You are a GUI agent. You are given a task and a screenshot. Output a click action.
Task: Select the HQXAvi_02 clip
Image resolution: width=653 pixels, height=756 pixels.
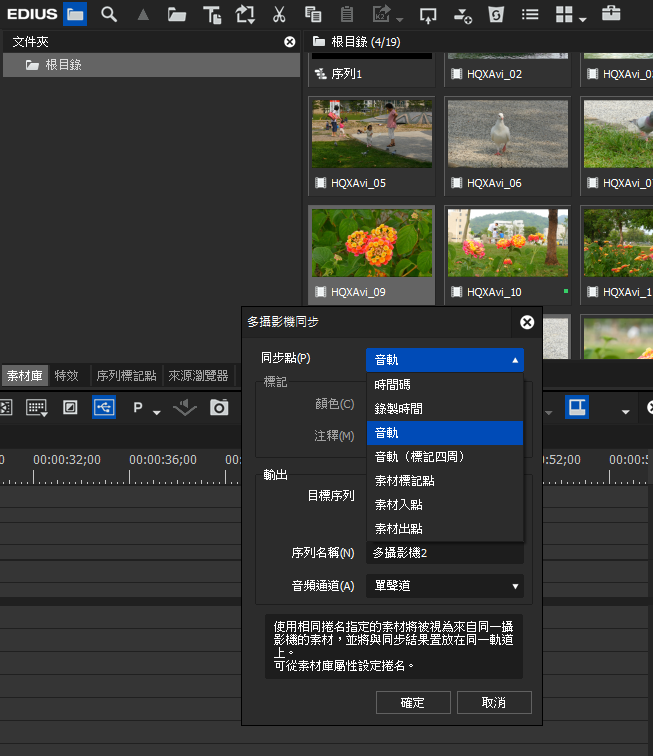coord(507,74)
